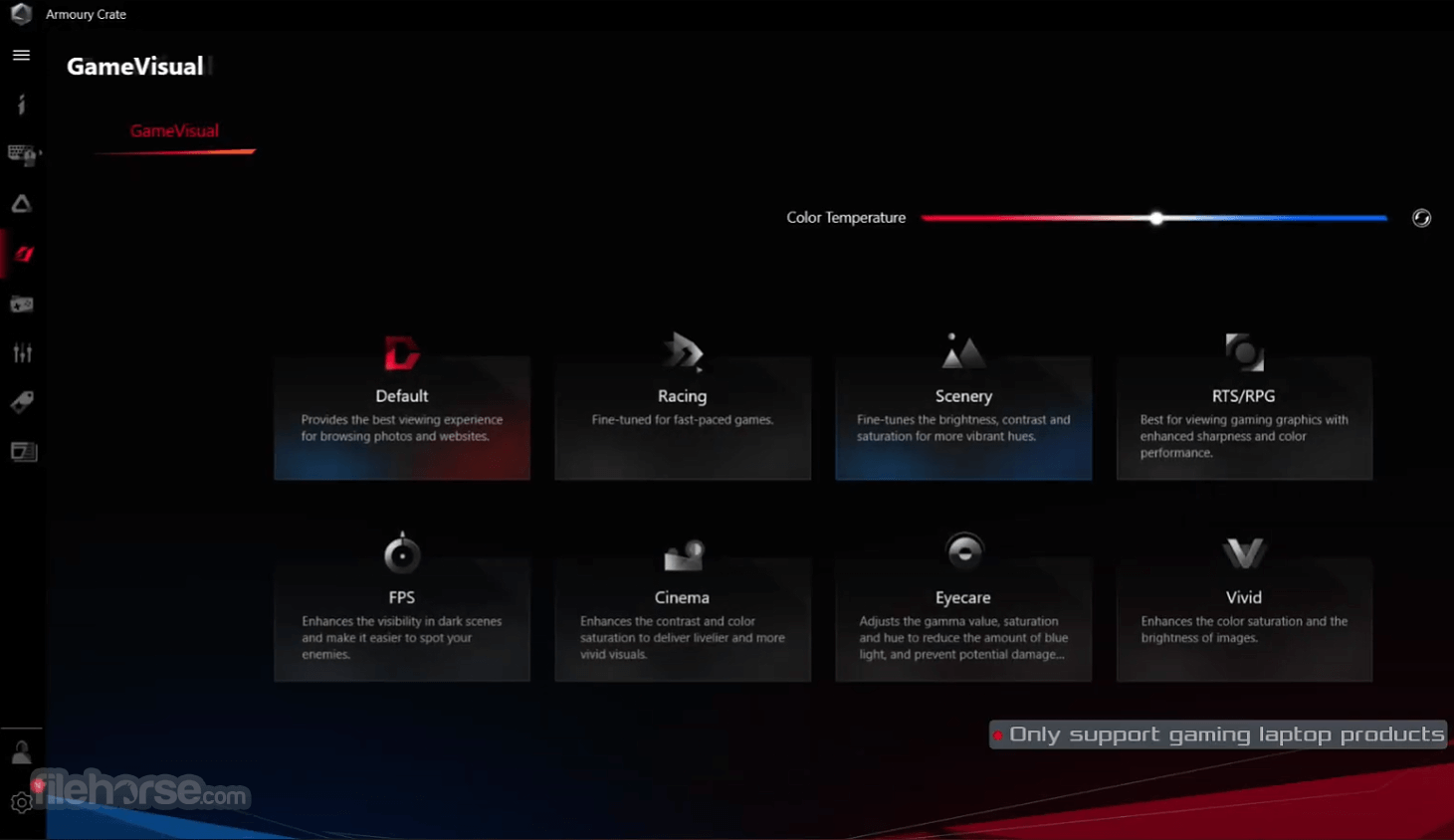Select the Default mode label
Screen dimensions: 1454x840
click(402, 396)
